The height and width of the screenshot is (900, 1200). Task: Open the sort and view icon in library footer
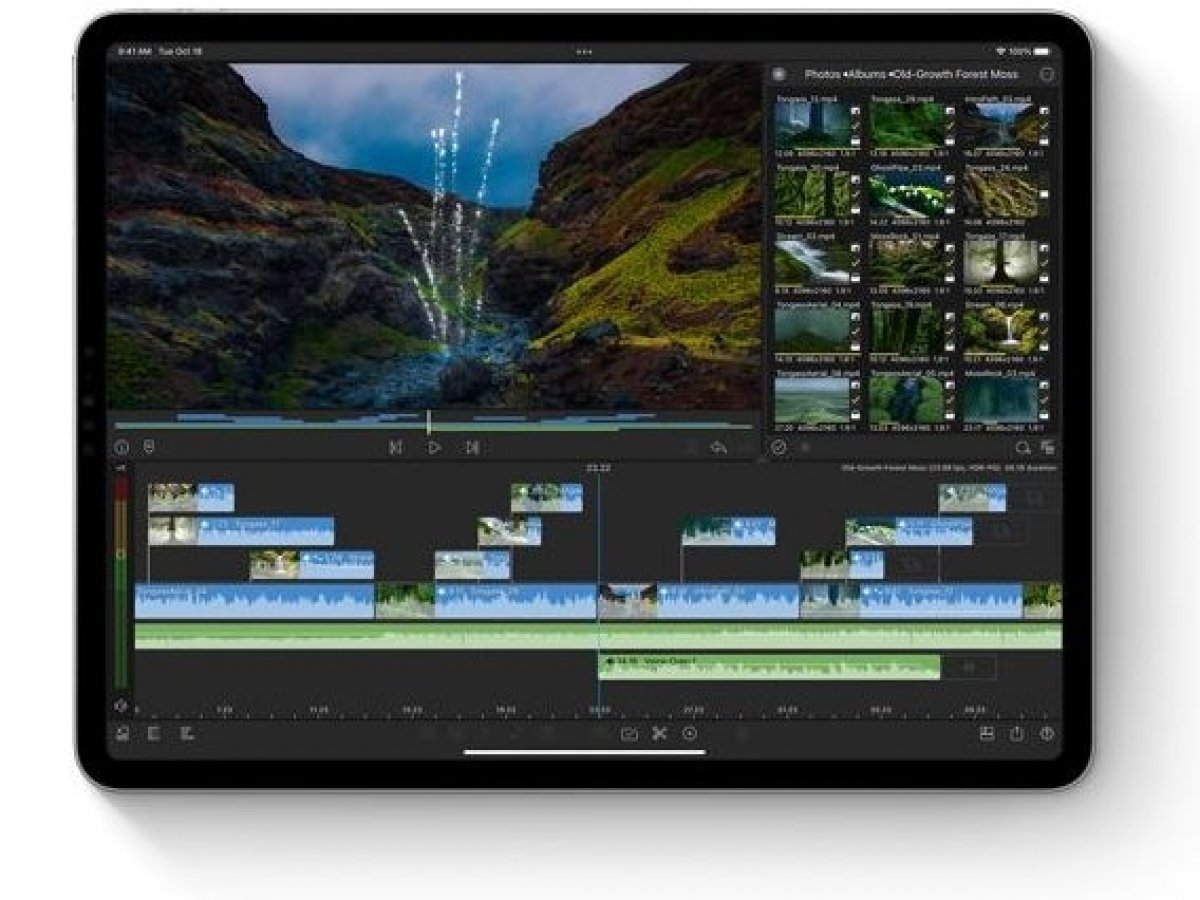tap(1047, 448)
